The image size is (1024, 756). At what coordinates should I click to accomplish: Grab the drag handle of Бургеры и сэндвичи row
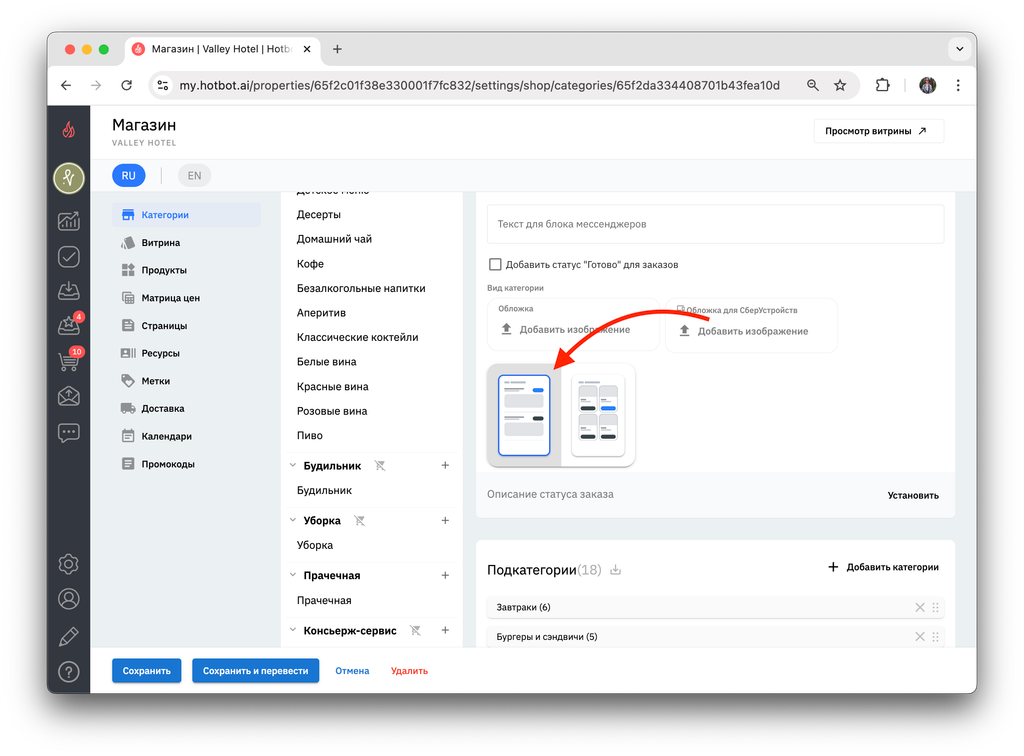[x=935, y=637]
